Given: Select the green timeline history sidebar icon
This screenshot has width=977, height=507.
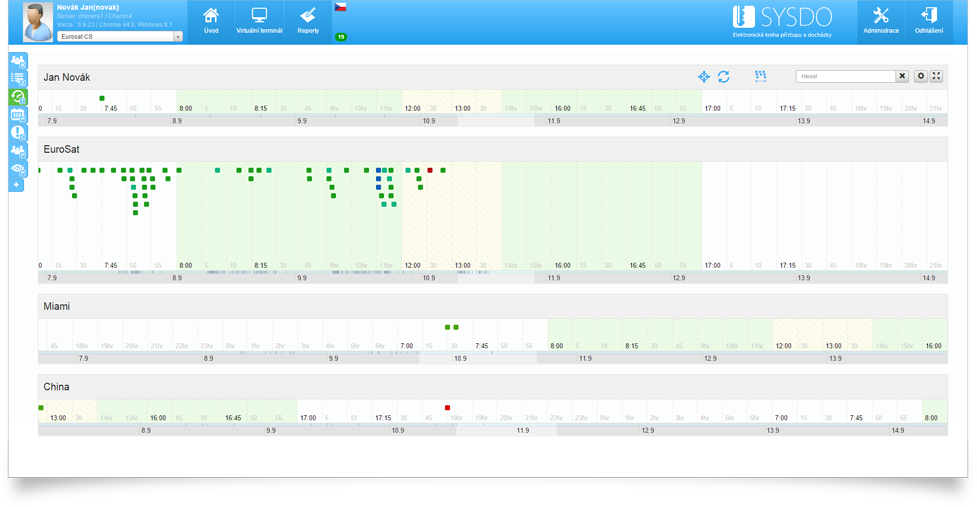Looking at the screenshot, I should point(18,97).
